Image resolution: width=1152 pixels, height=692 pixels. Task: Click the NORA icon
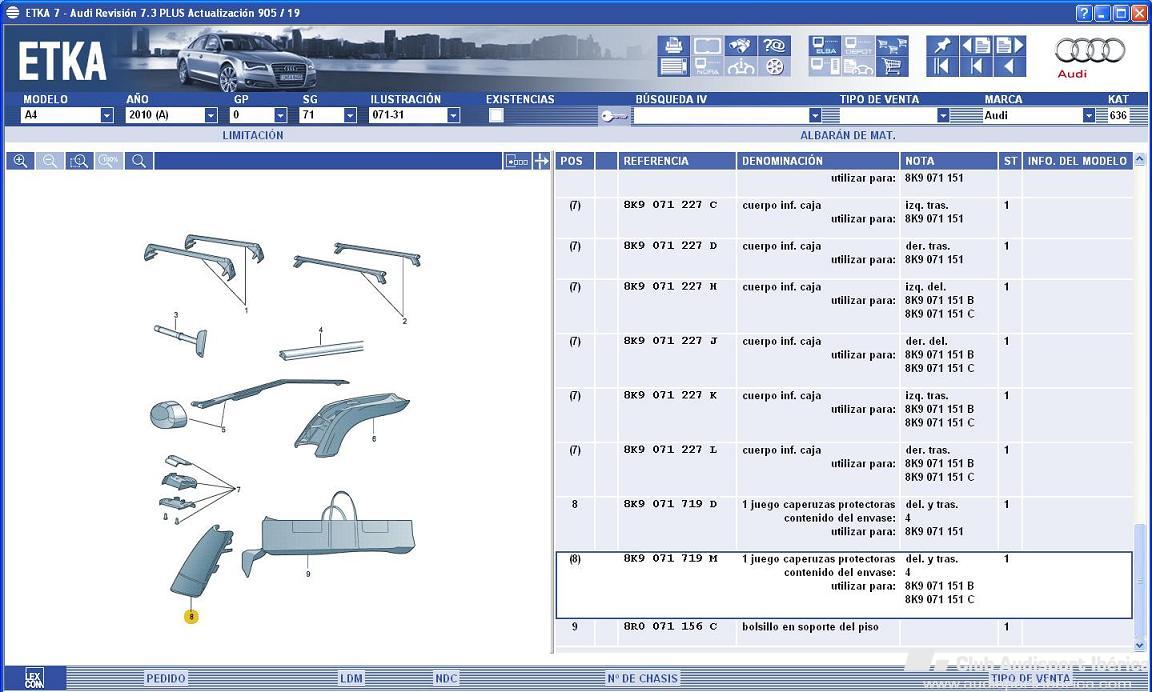[x=707, y=67]
